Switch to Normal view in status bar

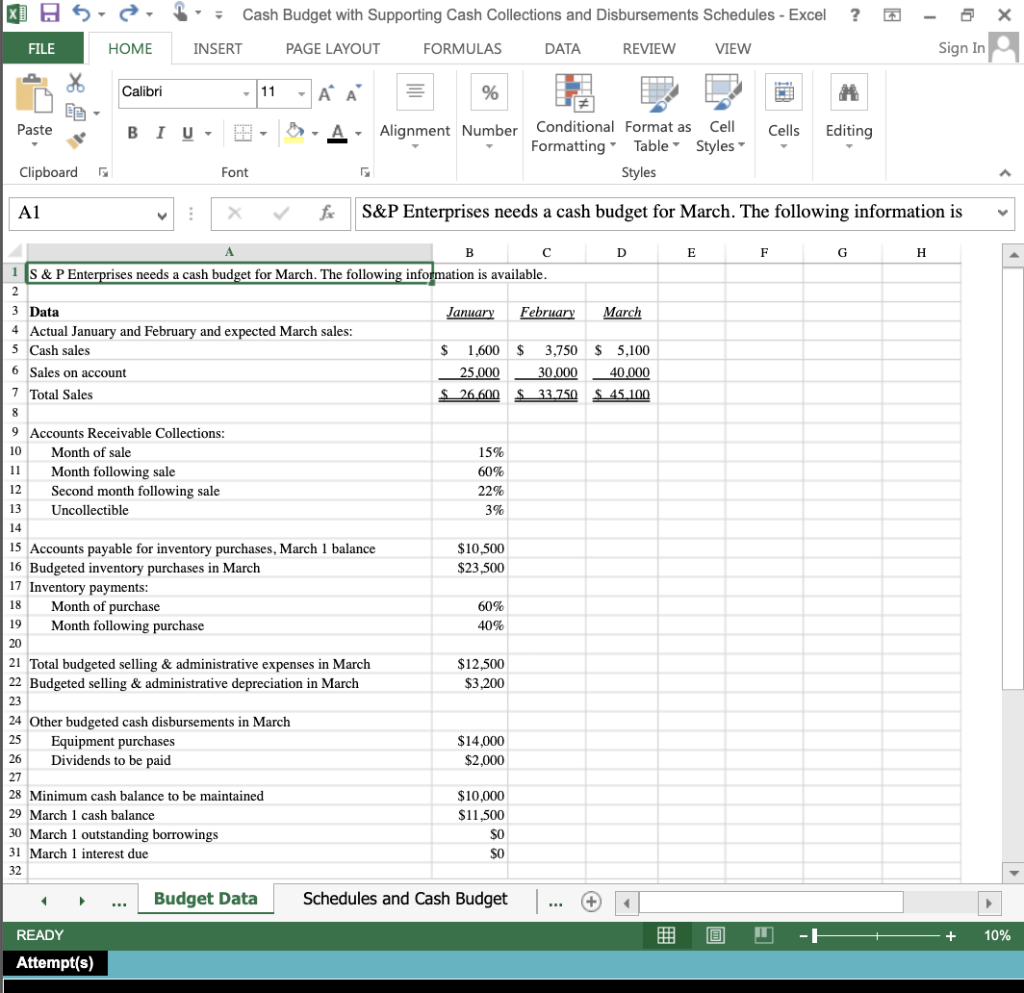(665, 936)
